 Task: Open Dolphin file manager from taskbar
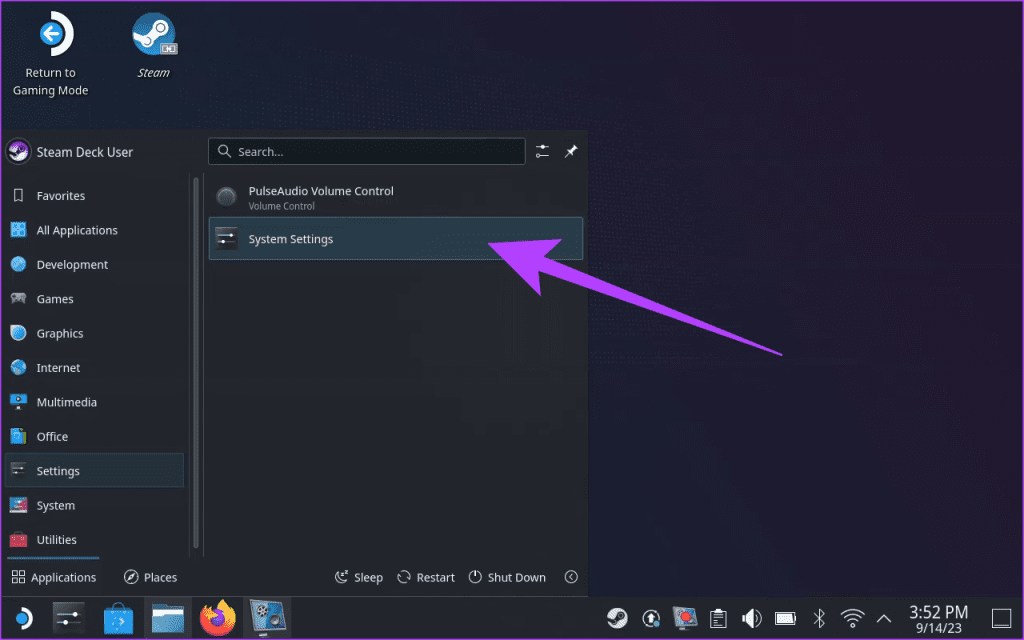click(x=168, y=618)
